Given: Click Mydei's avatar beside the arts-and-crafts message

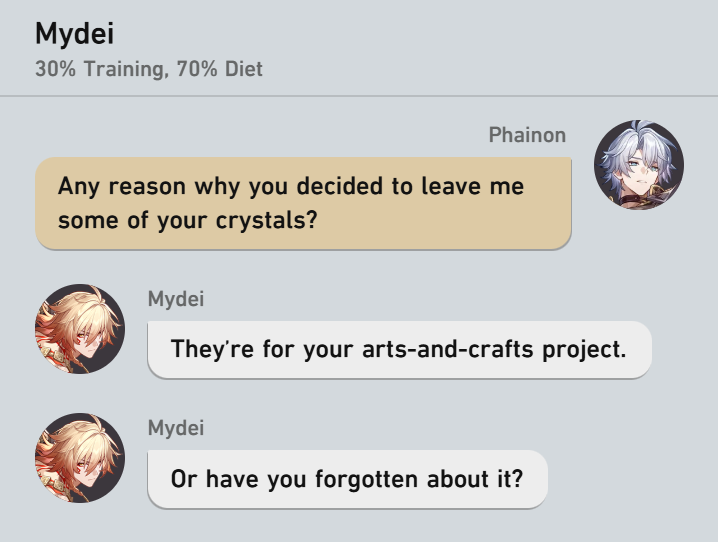Looking at the screenshot, I should (80, 329).
